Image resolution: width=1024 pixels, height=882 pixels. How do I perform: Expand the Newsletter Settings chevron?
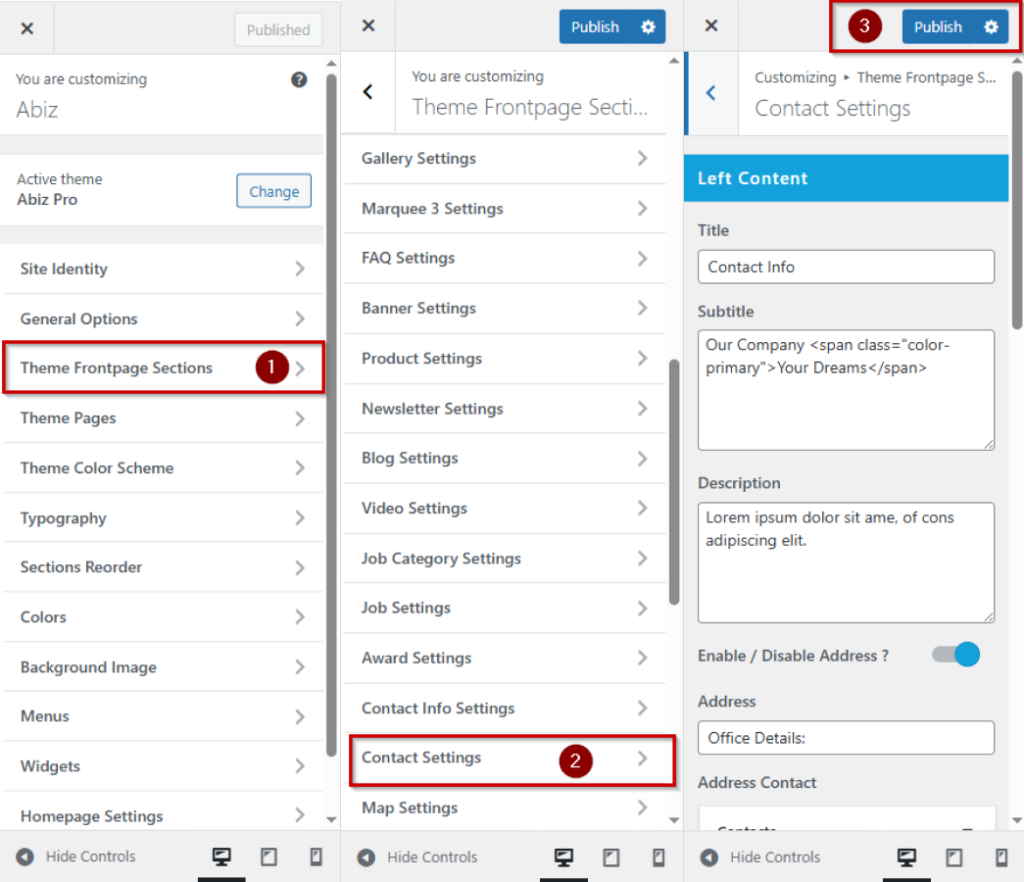pos(642,408)
